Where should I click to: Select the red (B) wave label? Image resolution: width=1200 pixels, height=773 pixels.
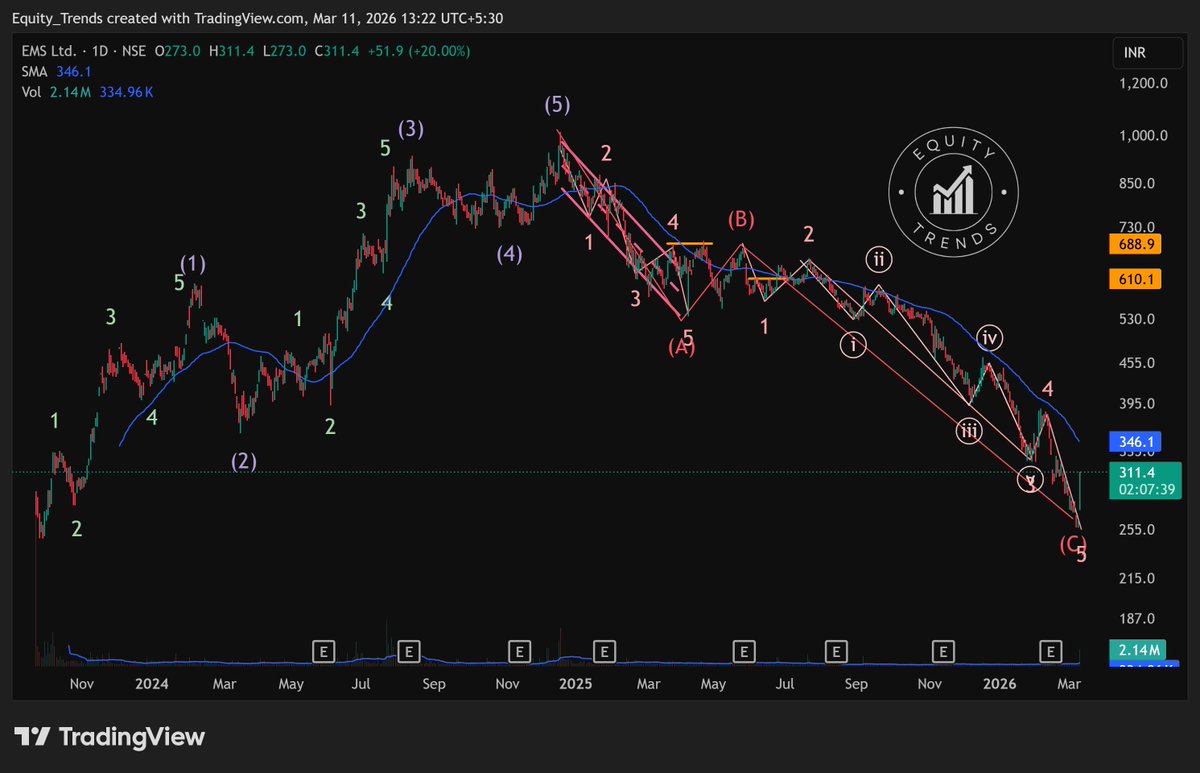(741, 219)
